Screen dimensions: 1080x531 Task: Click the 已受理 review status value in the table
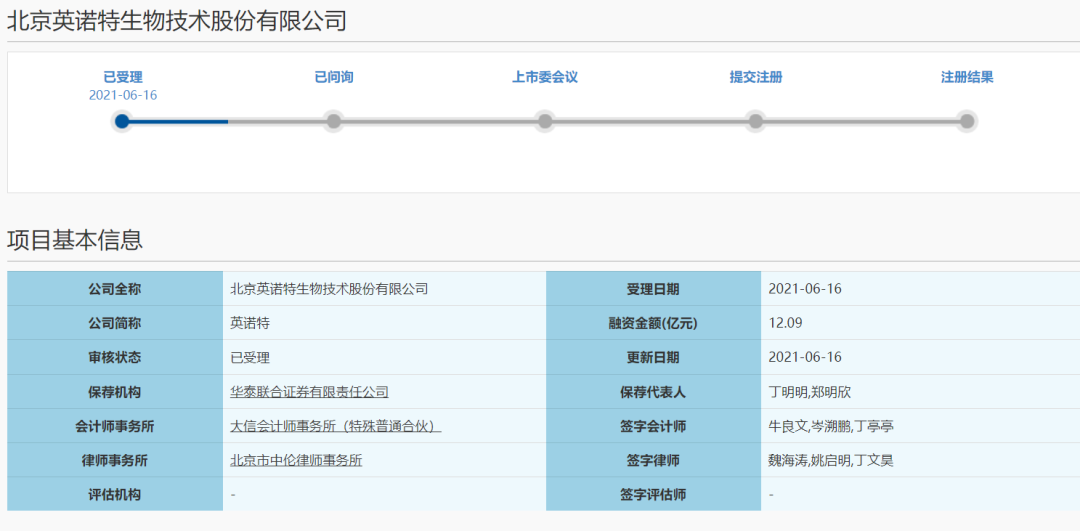249,357
